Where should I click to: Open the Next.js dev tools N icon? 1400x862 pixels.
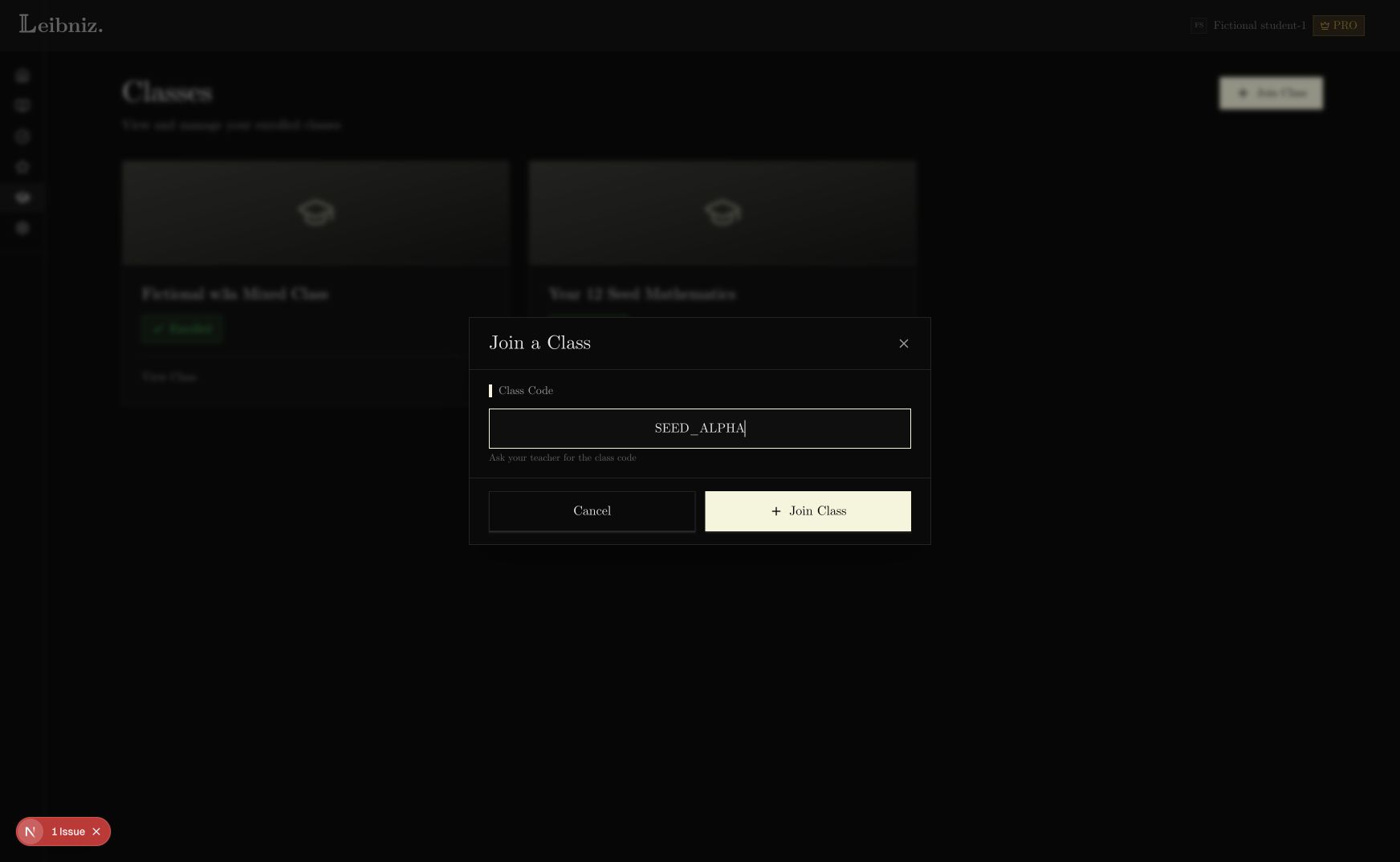[x=30, y=832]
